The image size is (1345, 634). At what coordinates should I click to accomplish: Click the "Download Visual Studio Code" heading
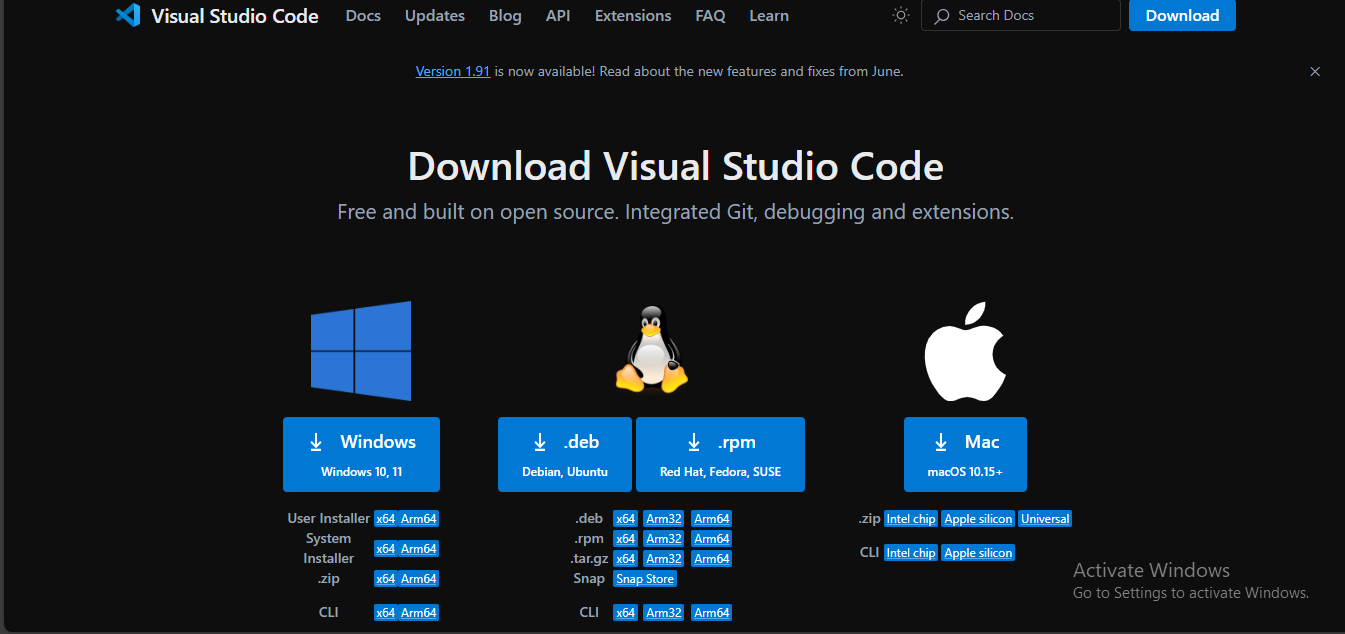pos(676,166)
